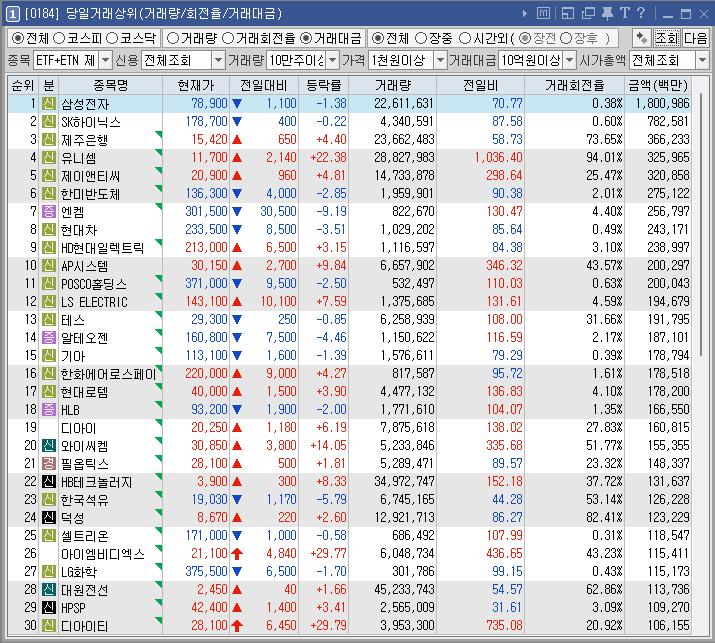715x643 pixels.
Task: Click the teal 신 badge next to 대원전선
Action: 49,590
